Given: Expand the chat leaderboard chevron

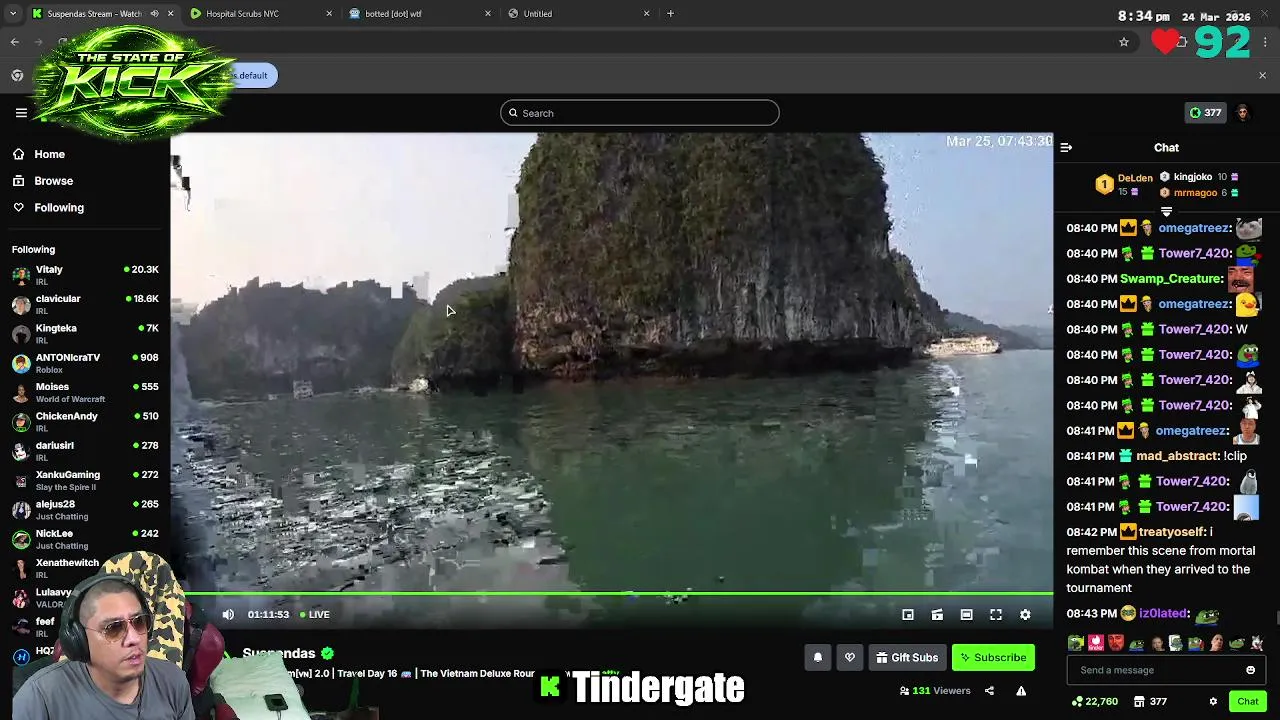Looking at the screenshot, I should [x=1166, y=212].
